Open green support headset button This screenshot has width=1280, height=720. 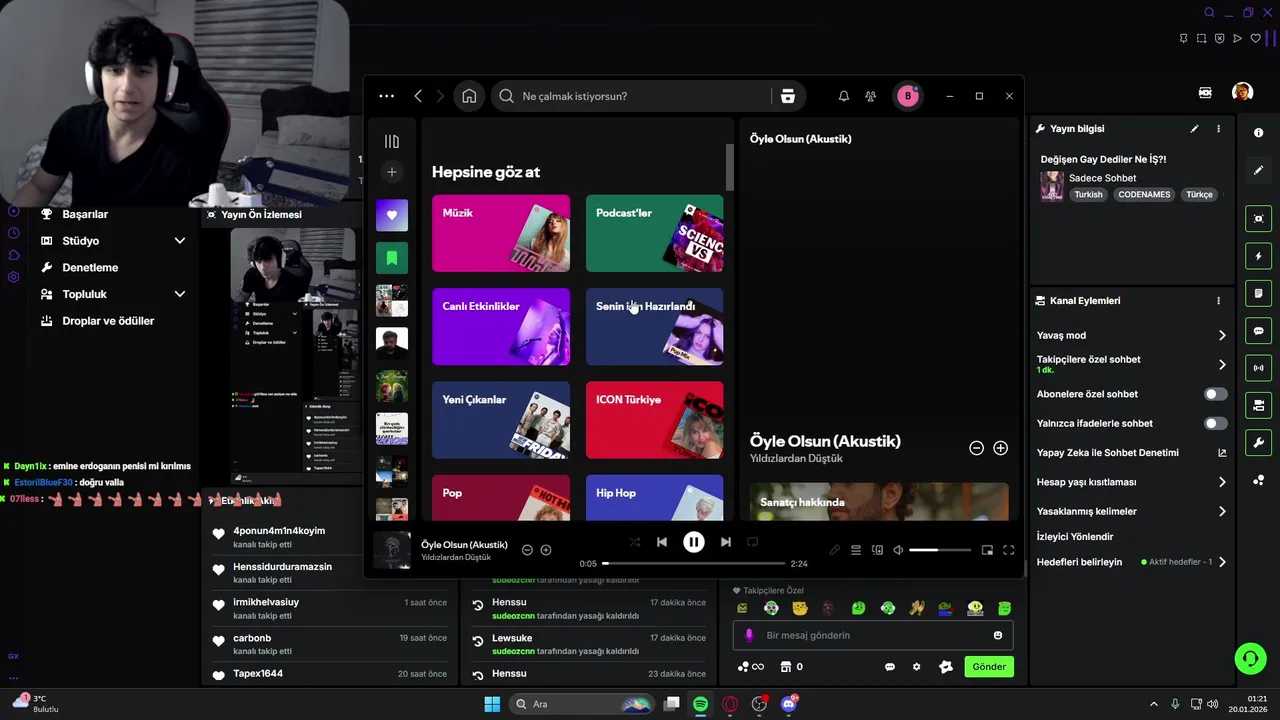pyautogui.click(x=1250, y=658)
